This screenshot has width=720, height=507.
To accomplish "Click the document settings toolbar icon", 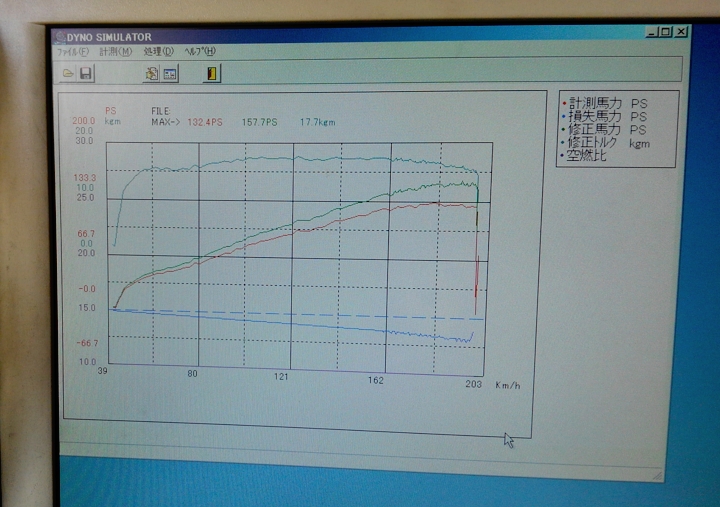I will (152, 73).
